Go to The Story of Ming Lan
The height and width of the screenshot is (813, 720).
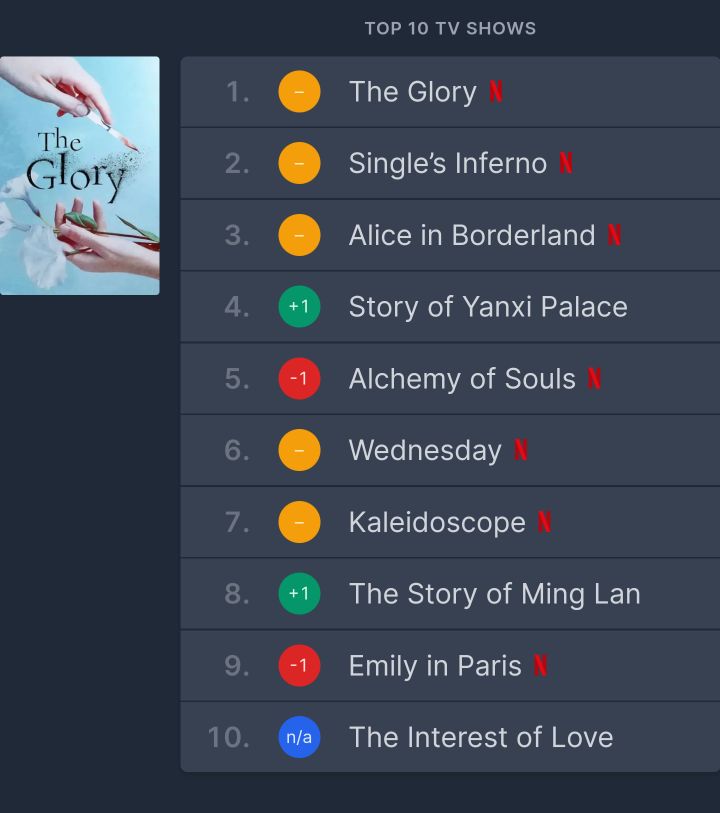point(494,594)
